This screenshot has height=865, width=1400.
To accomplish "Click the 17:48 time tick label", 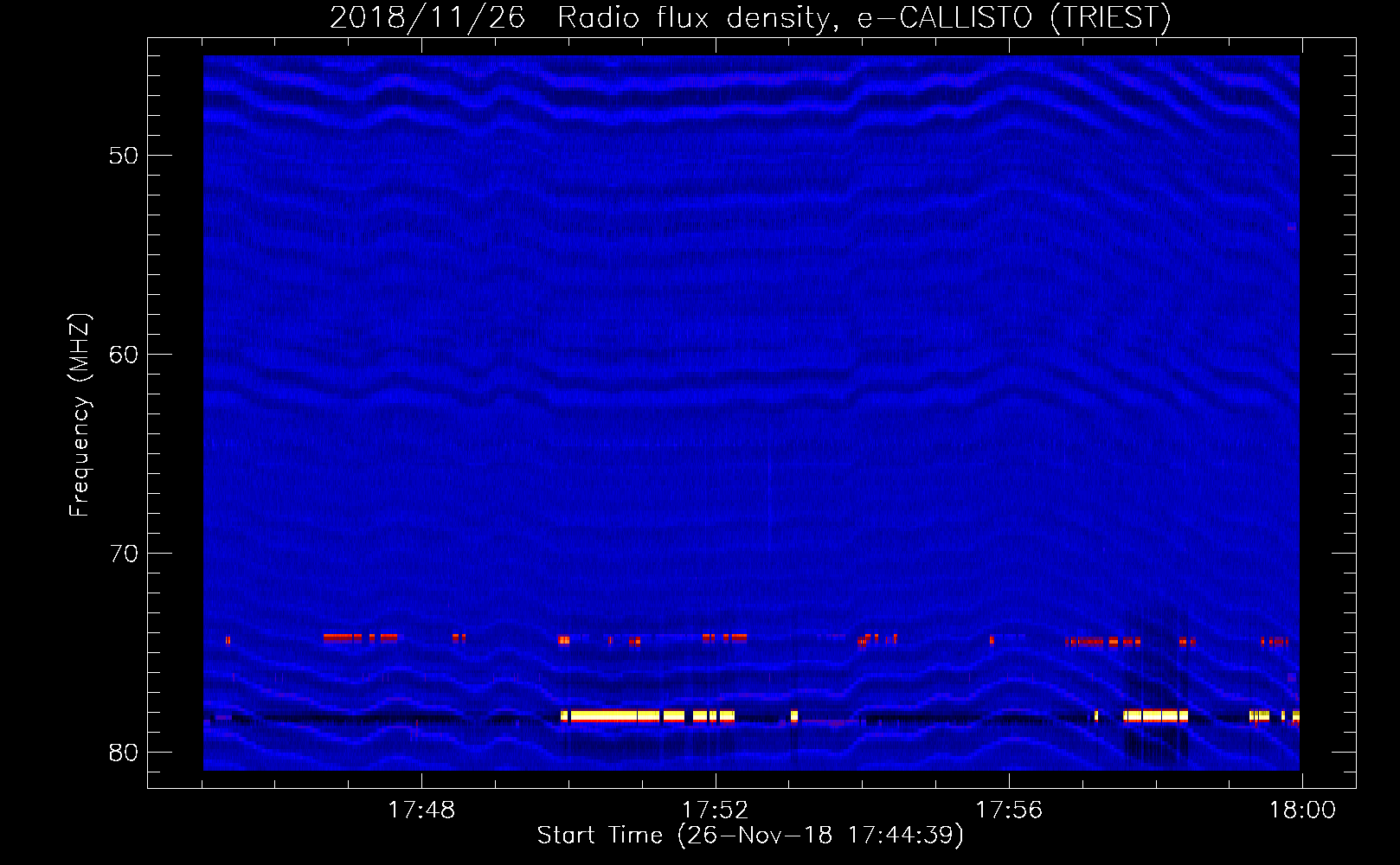I will (421, 811).
